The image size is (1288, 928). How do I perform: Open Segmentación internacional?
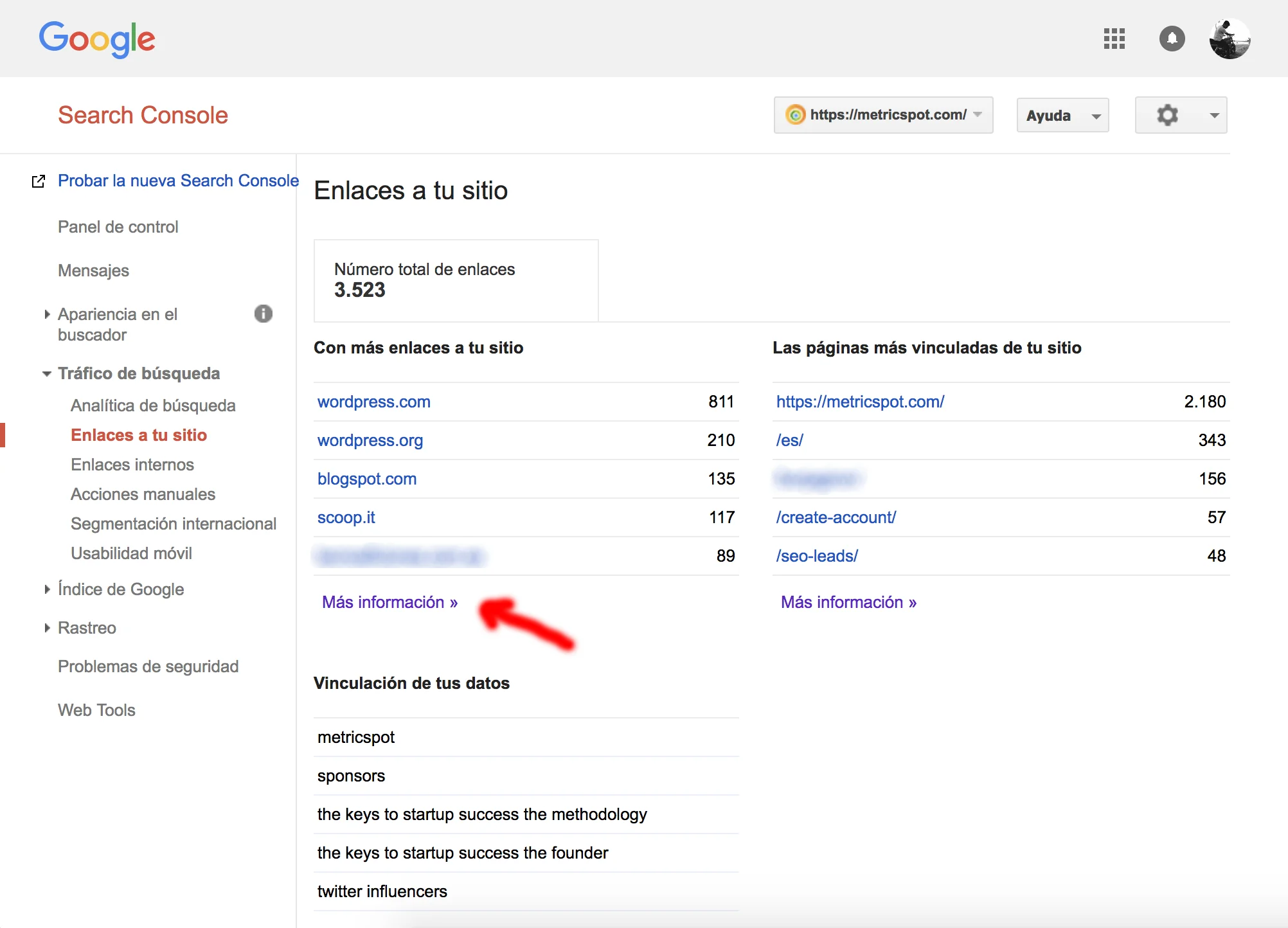click(174, 524)
